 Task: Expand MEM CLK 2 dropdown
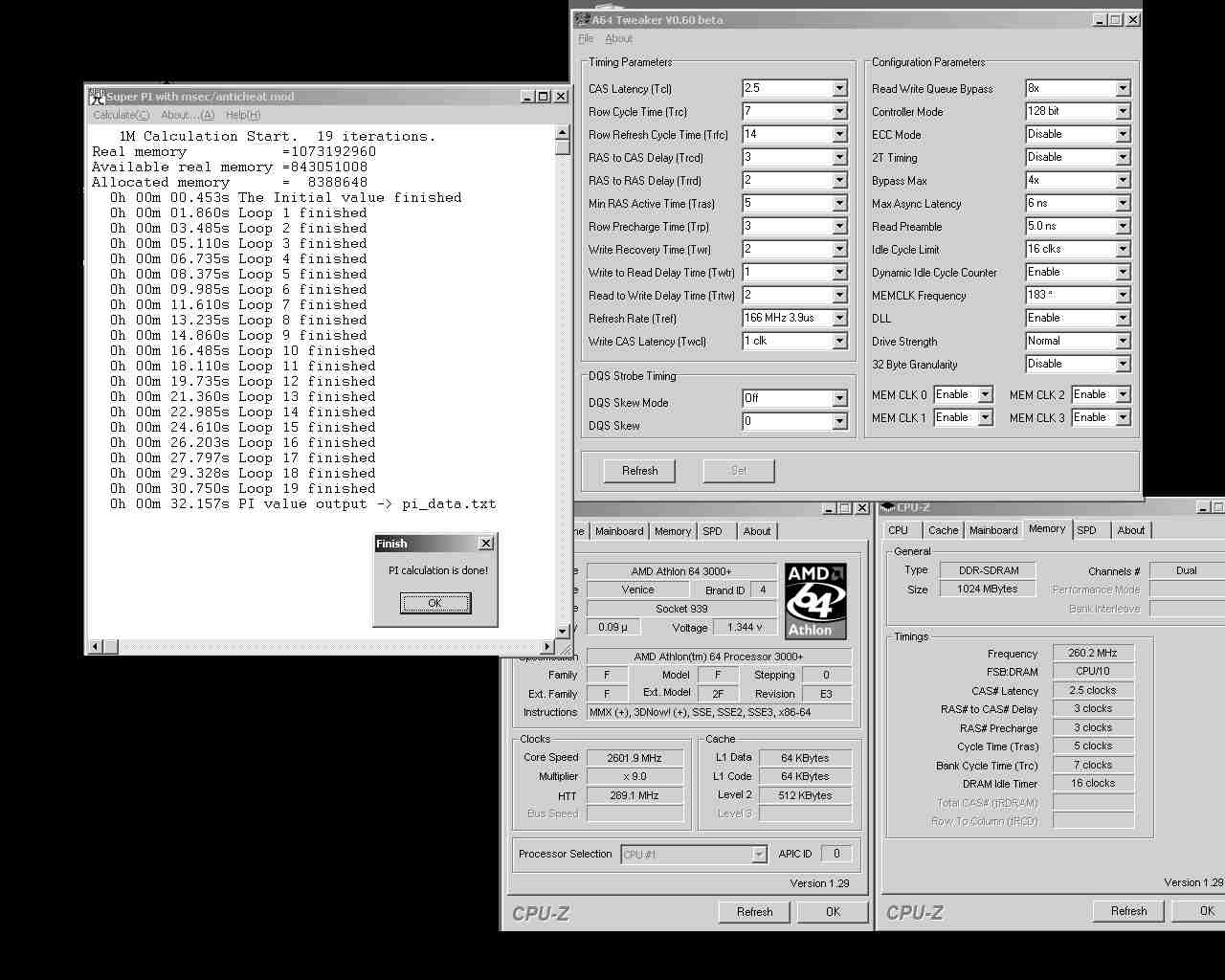[x=1123, y=394]
